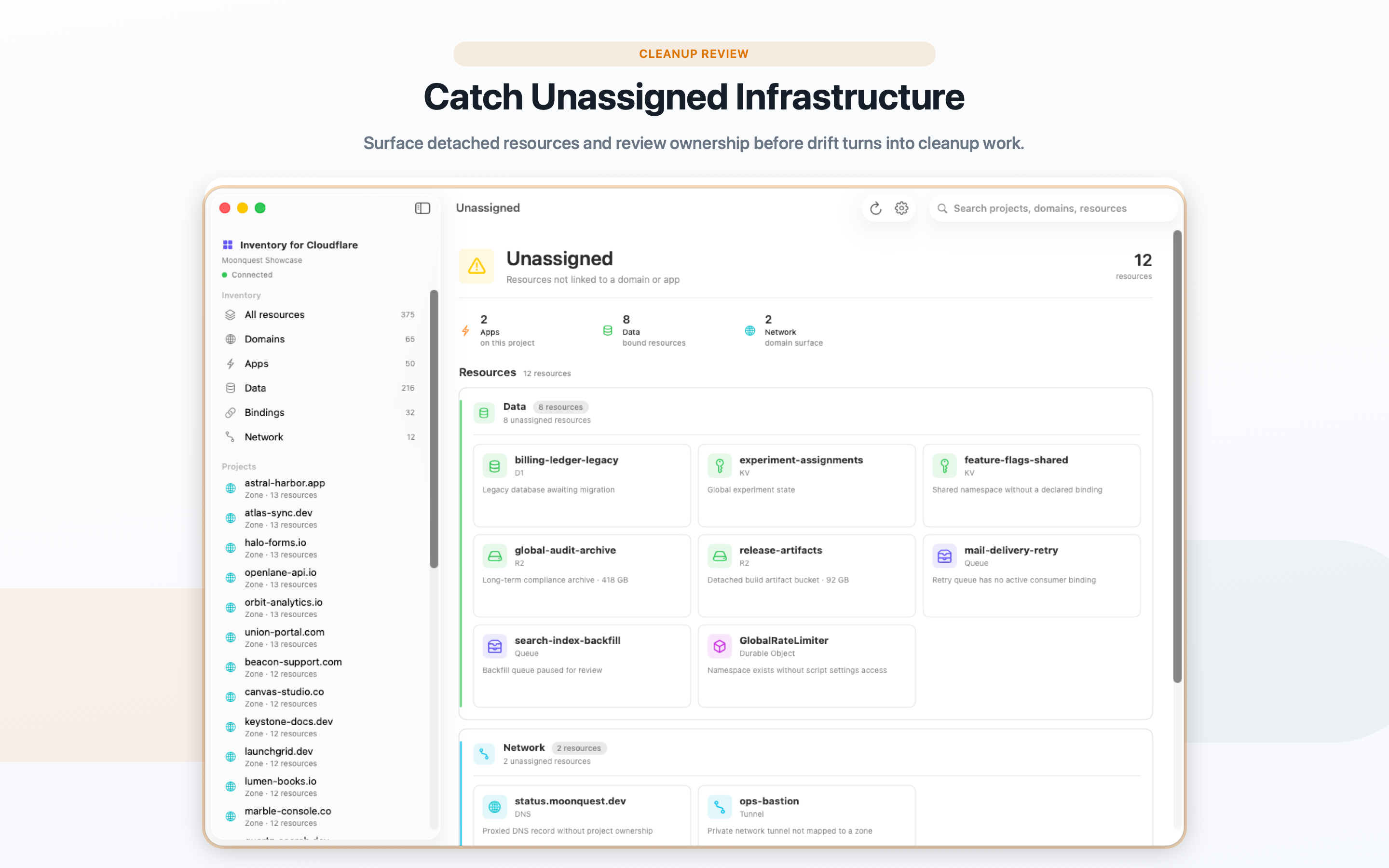Open feature-flags-shared resource card
This screenshot has height=868, width=1389.
pyautogui.click(x=1032, y=485)
